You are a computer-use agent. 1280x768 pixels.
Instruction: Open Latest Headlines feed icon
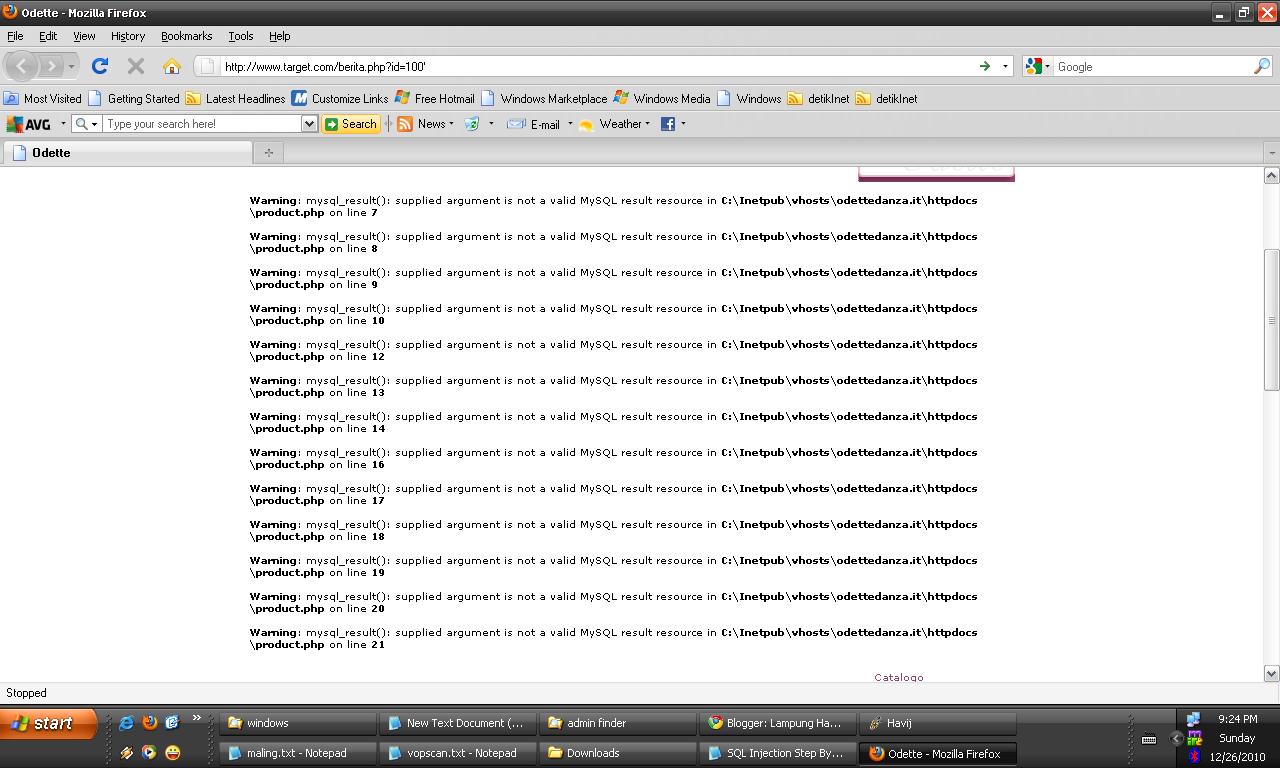click(193, 98)
